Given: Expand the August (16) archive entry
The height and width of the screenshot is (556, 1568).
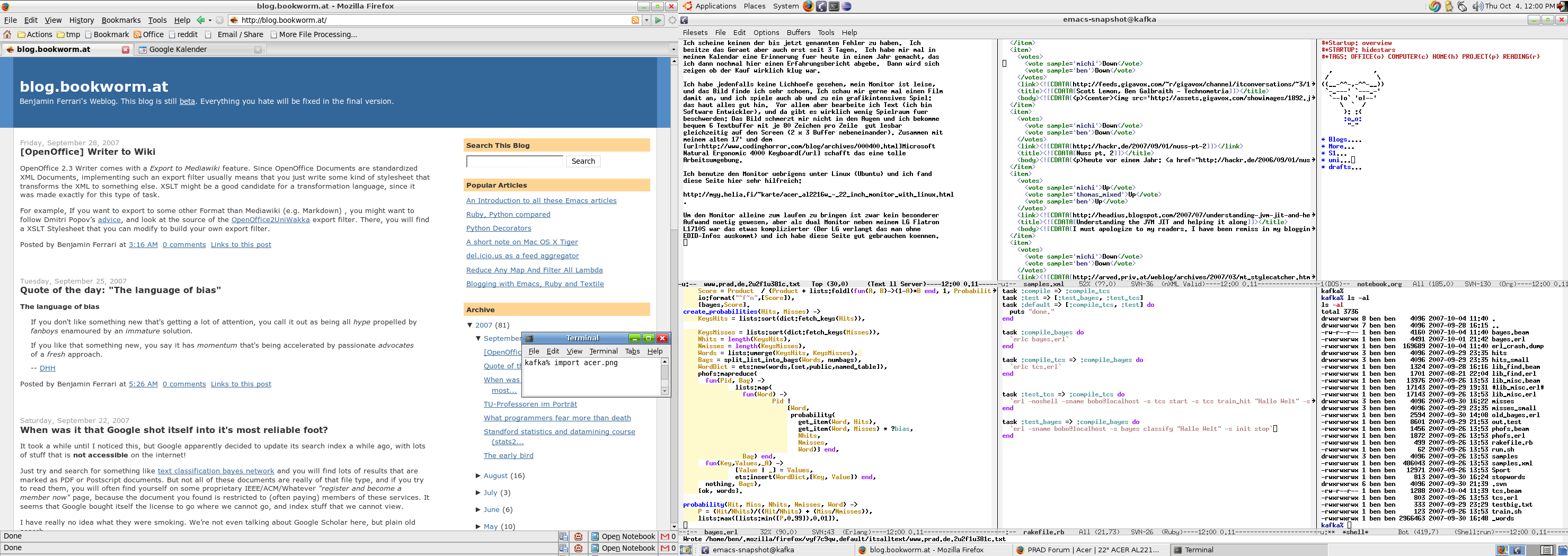Looking at the screenshot, I should click(x=478, y=475).
